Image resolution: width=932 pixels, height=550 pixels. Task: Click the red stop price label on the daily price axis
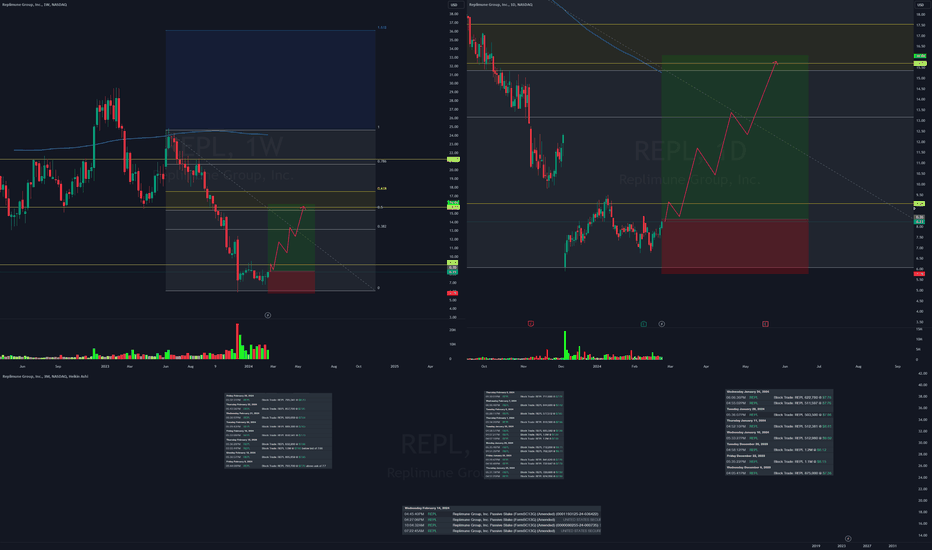pyautogui.click(x=919, y=274)
